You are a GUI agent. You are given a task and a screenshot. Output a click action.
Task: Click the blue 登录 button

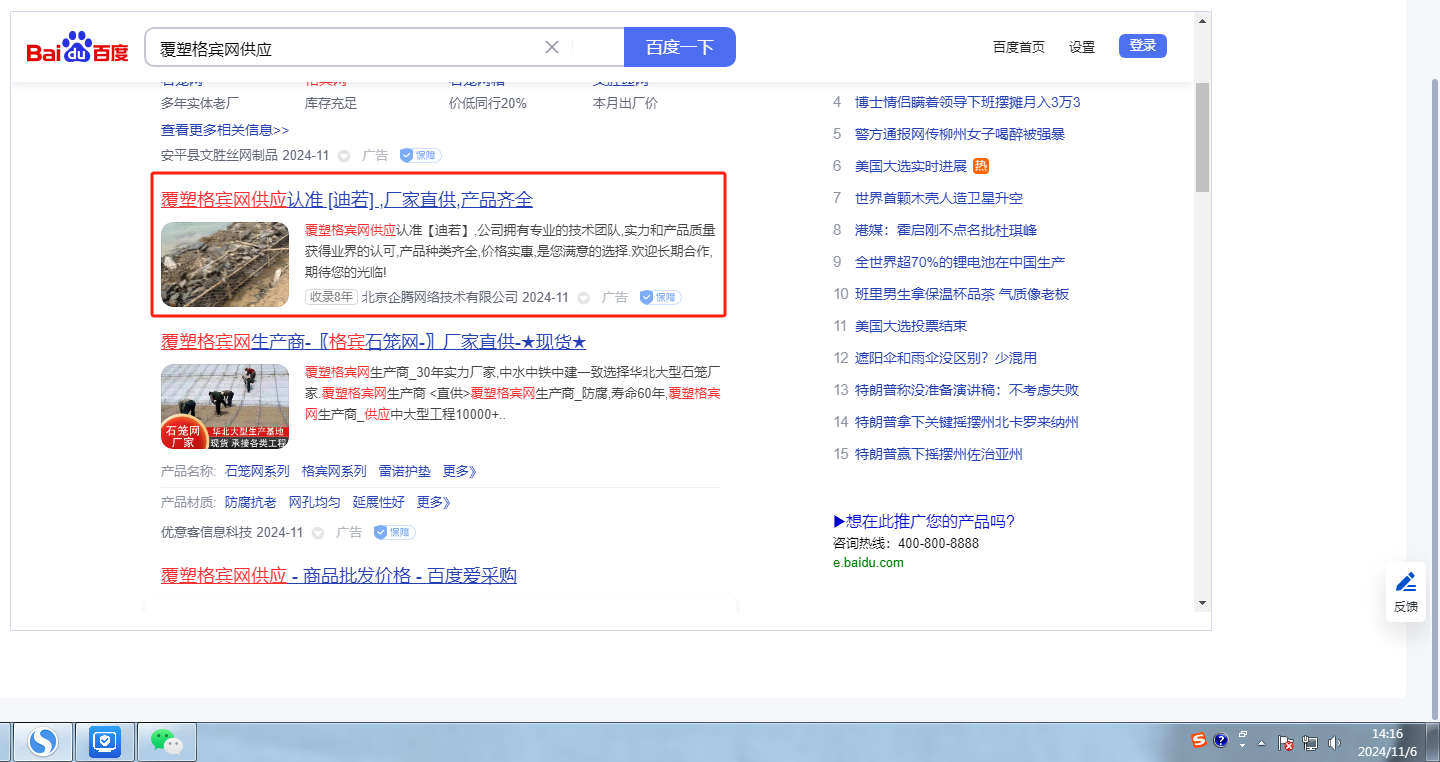[1142, 46]
